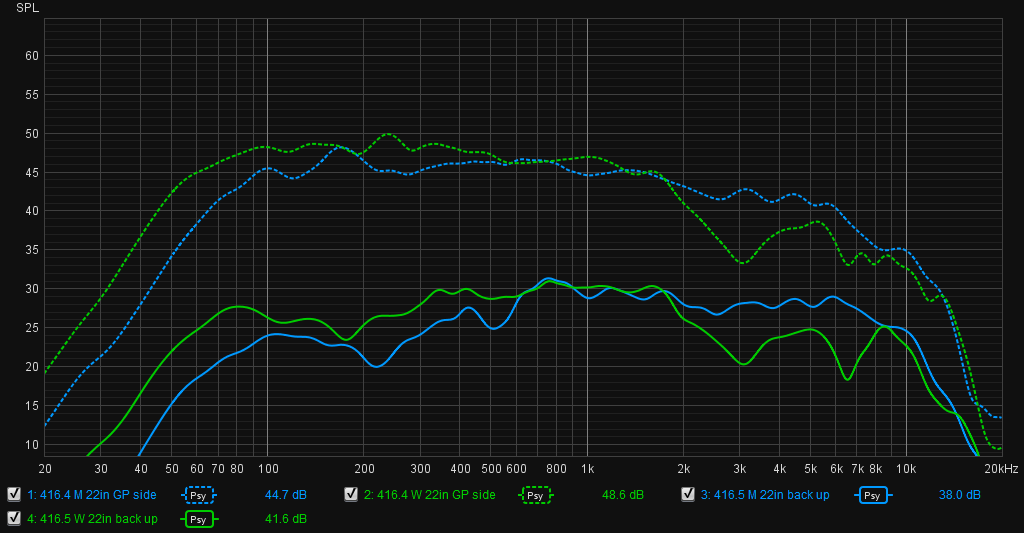Click the 2k frequency axis label
Image resolution: width=1024 pixels, height=533 pixels.
(684, 469)
